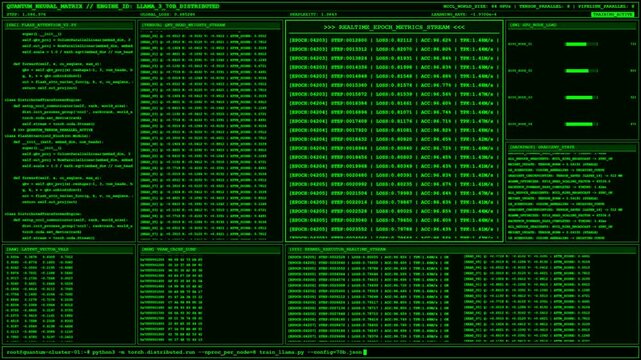Click the epoch row with STEP:0017920
Viewport: 641px width, 360px height.
[394, 130]
